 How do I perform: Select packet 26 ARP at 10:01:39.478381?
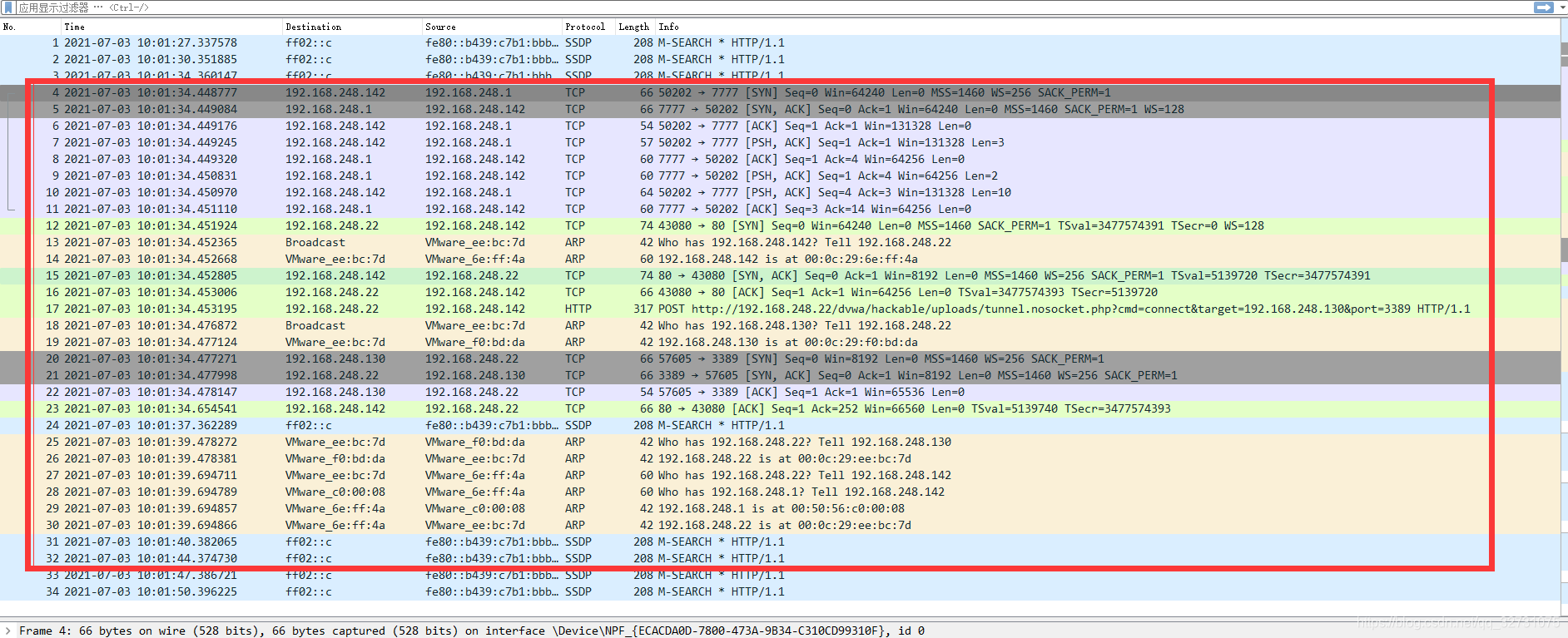coord(780,458)
